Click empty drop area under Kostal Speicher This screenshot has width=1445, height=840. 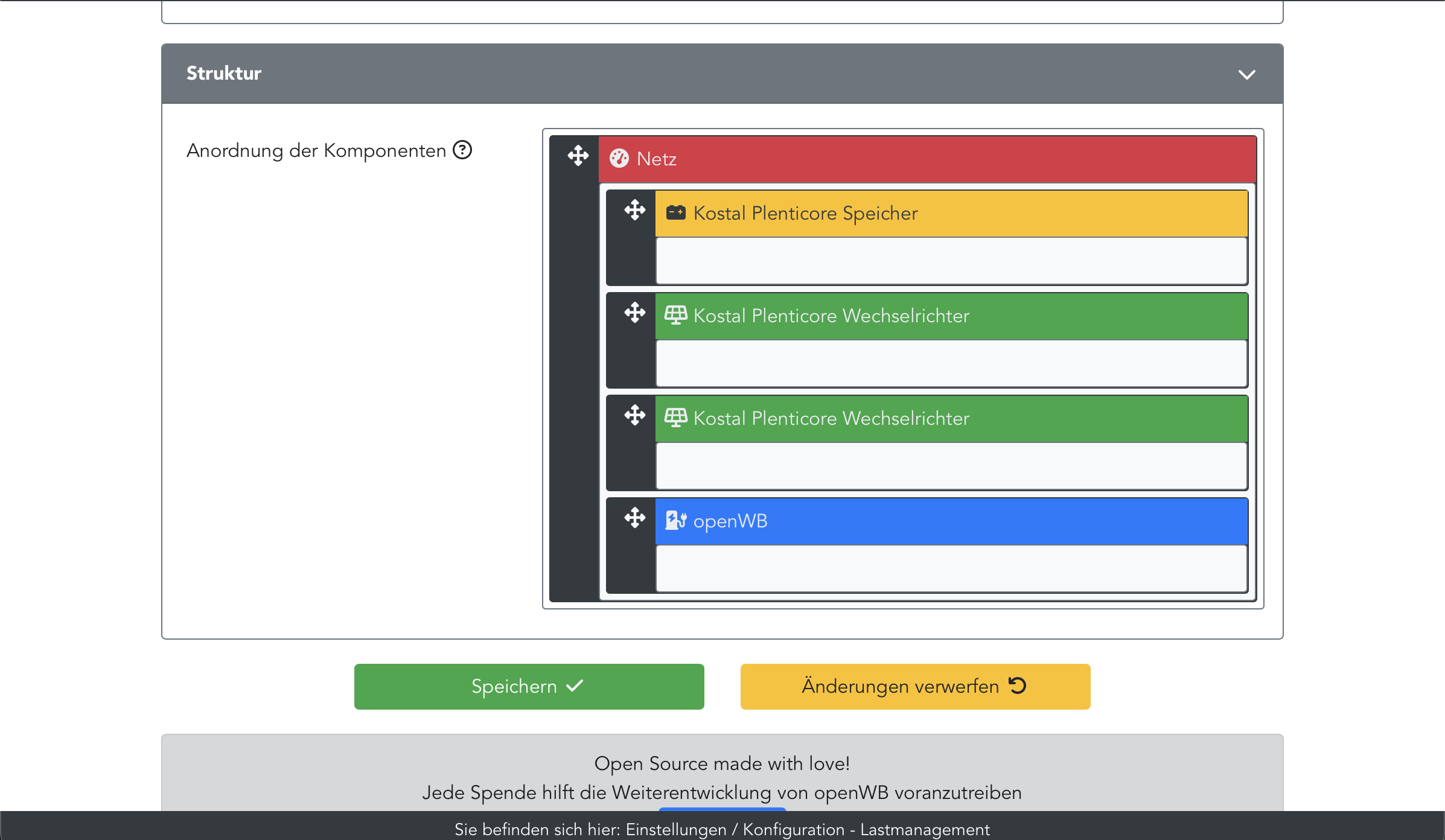[x=951, y=261]
